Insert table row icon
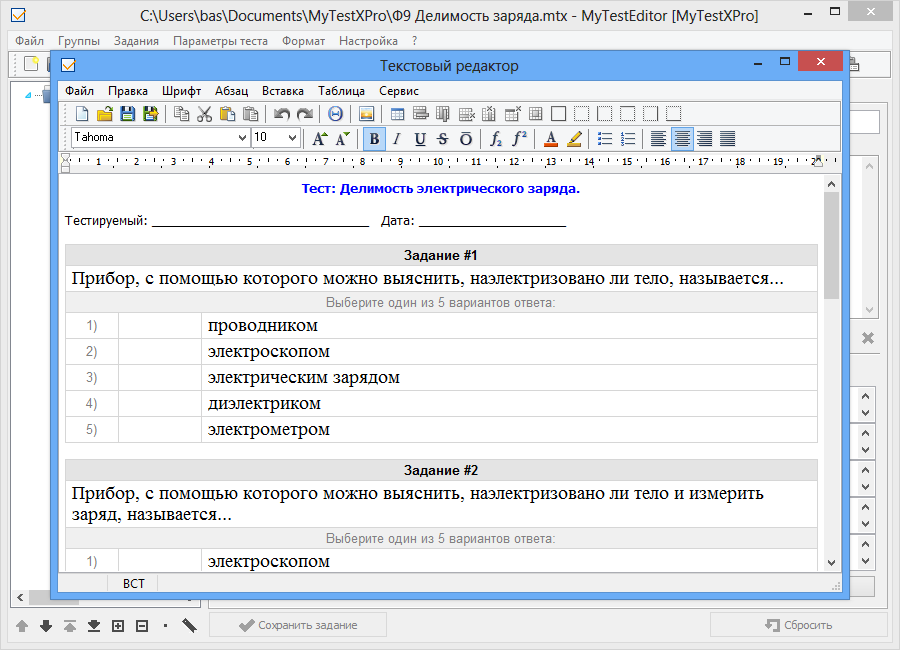This screenshot has width=900, height=650. [420, 114]
